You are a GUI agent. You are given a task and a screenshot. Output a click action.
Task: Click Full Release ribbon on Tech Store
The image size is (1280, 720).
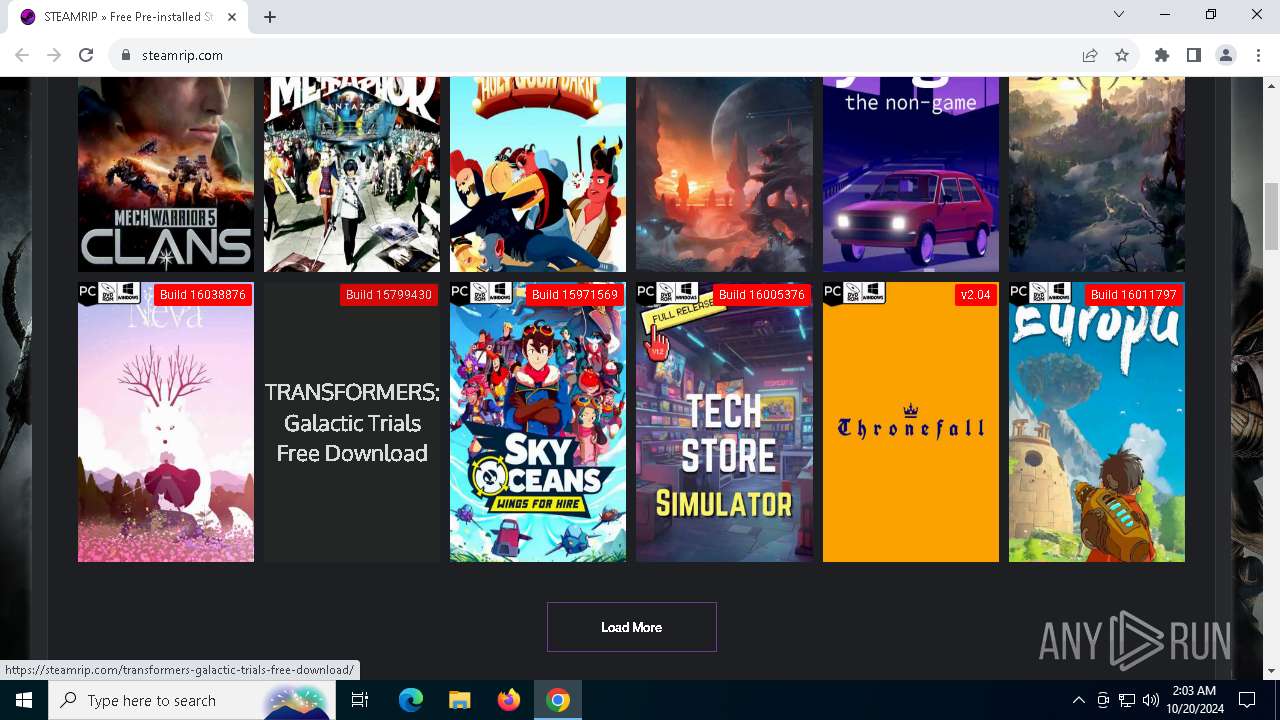click(x=684, y=314)
